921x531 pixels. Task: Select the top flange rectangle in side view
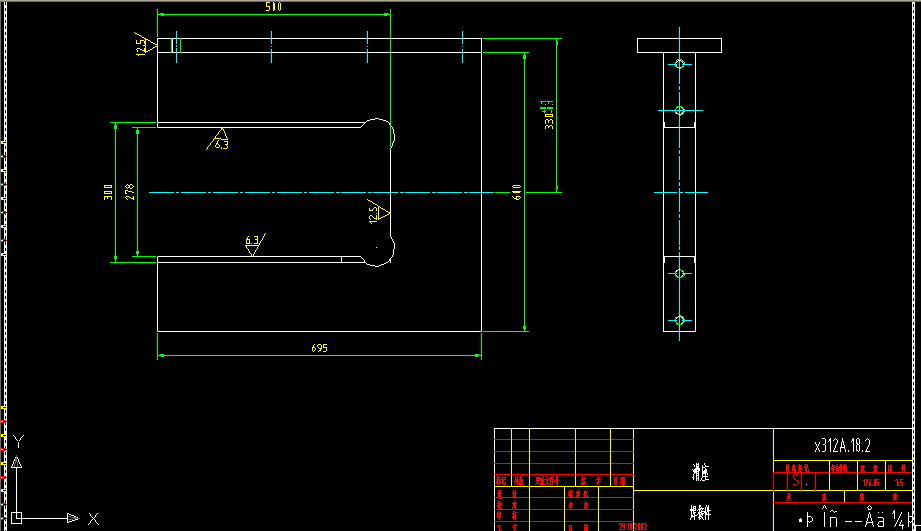pos(680,45)
